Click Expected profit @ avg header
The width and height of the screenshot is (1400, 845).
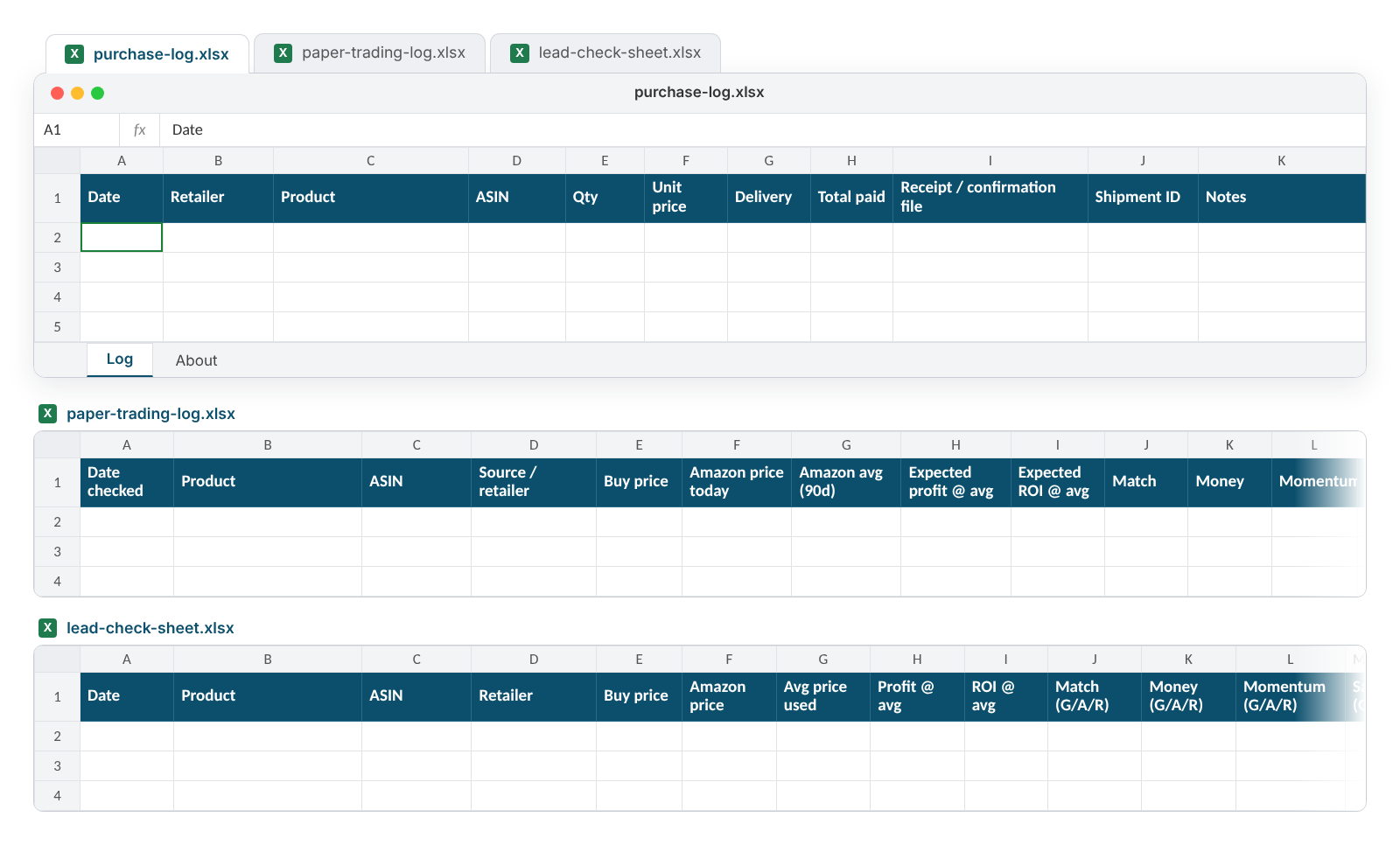click(x=955, y=482)
